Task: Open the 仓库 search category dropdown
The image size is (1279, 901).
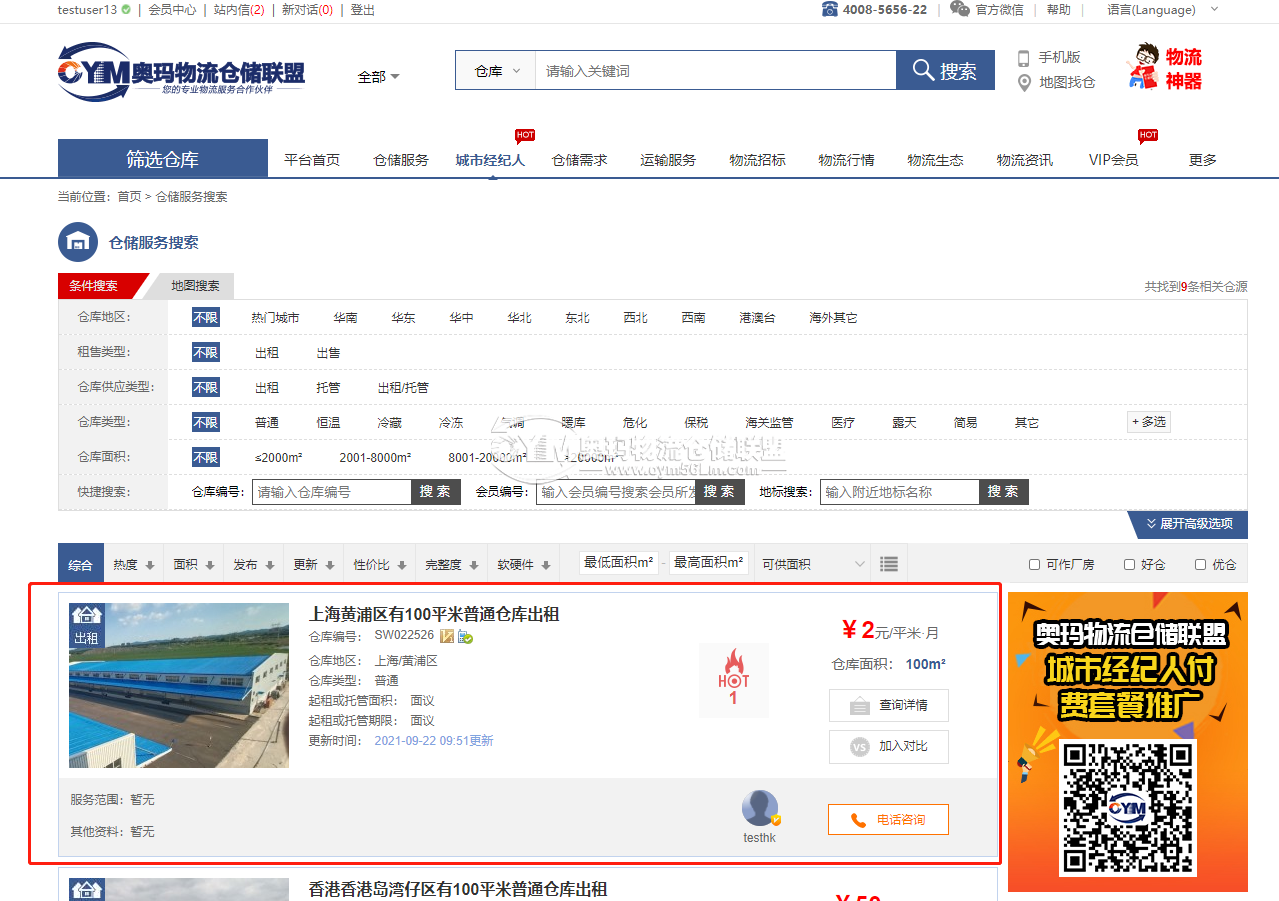Action: pos(496,71)
